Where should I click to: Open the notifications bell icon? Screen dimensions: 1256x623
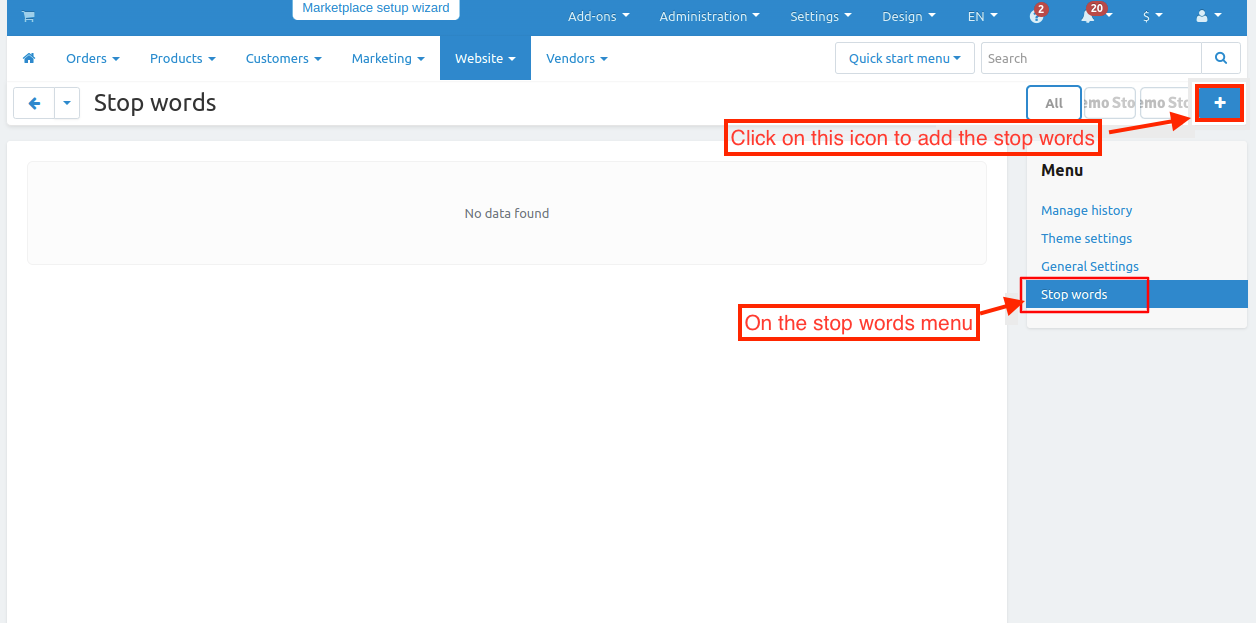[1087, 17]
